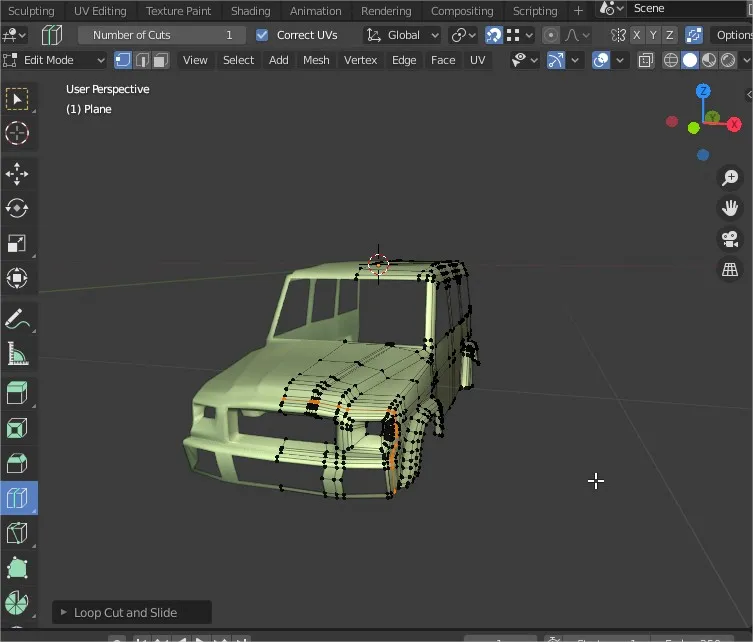Open Global transform orientation dropdown
This screenshot has height=642, width=753.
[x=402, y=35]
